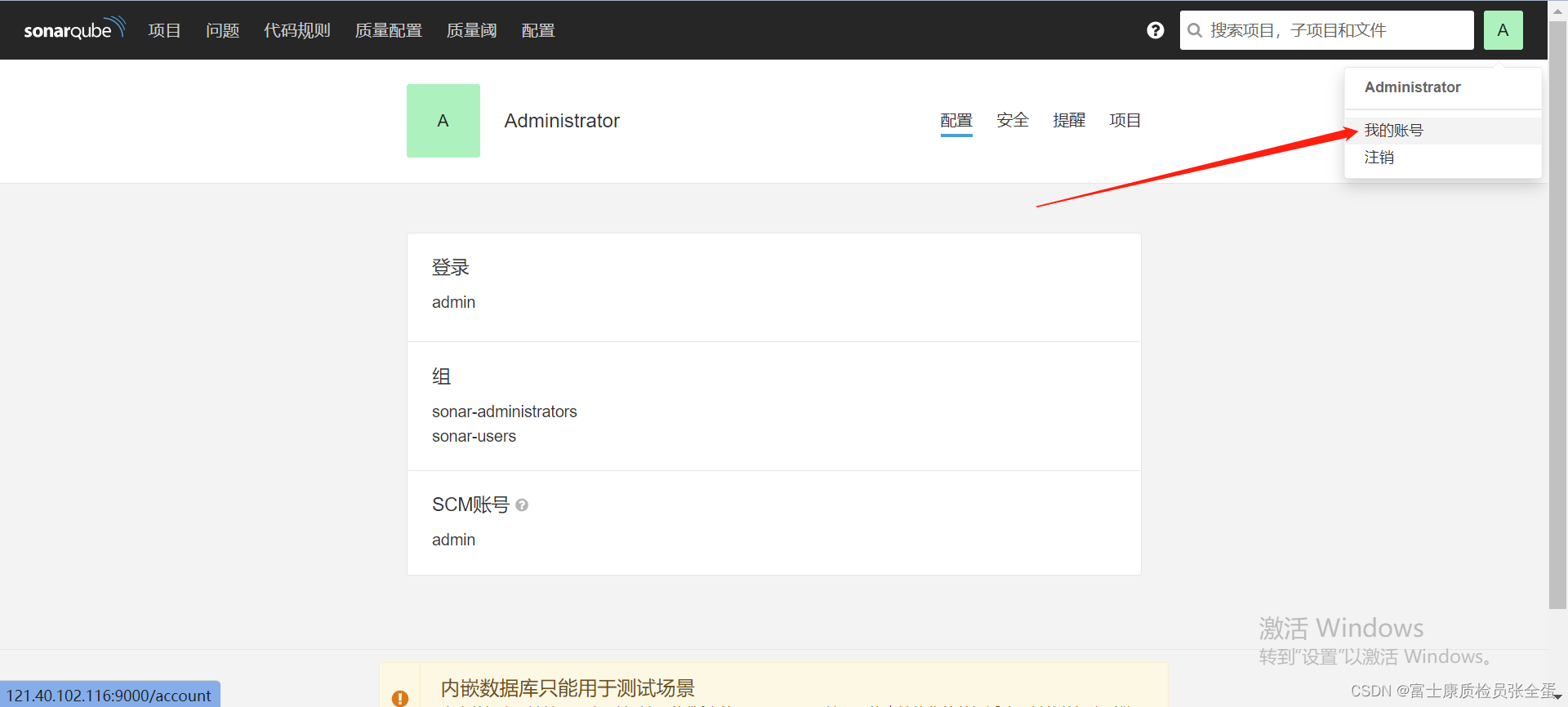Switch to the 安全 tab

click(x=1013, y=121)
